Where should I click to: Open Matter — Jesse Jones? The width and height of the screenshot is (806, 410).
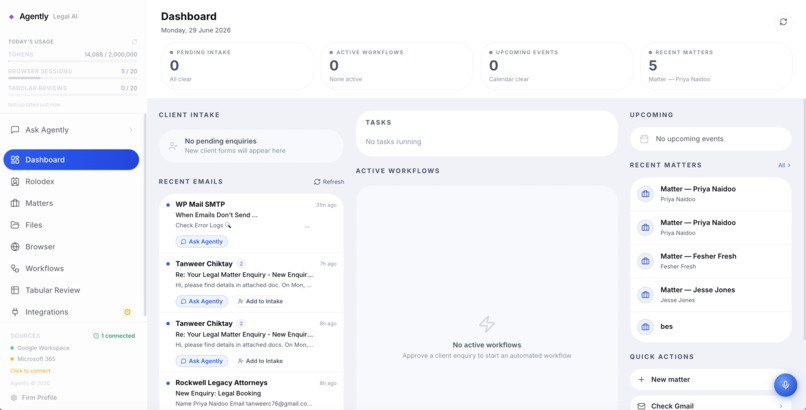pyautogui.click(x=711, y=294)
